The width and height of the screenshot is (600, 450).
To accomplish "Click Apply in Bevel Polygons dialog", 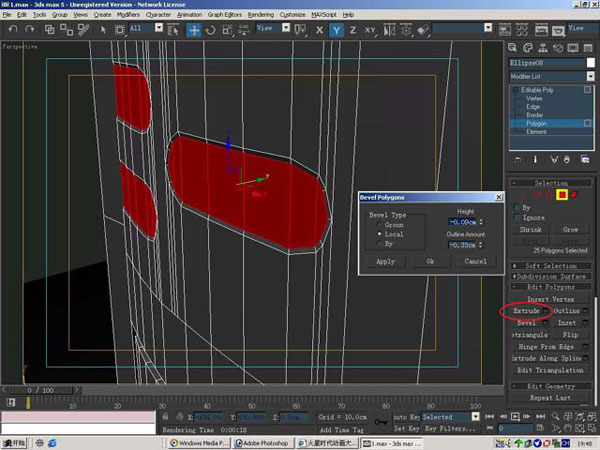I will (x=385, y=261).
